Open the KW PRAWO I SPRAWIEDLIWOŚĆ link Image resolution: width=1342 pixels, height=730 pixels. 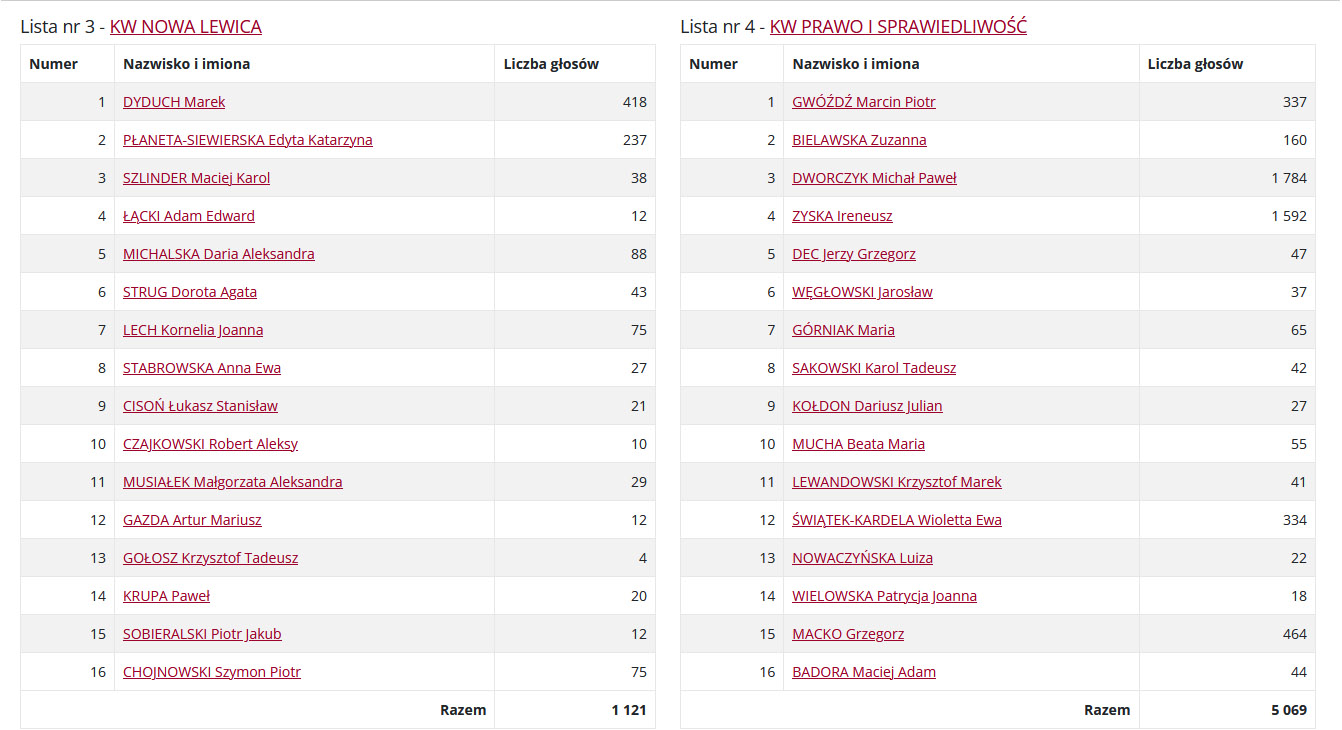[898, 27]
